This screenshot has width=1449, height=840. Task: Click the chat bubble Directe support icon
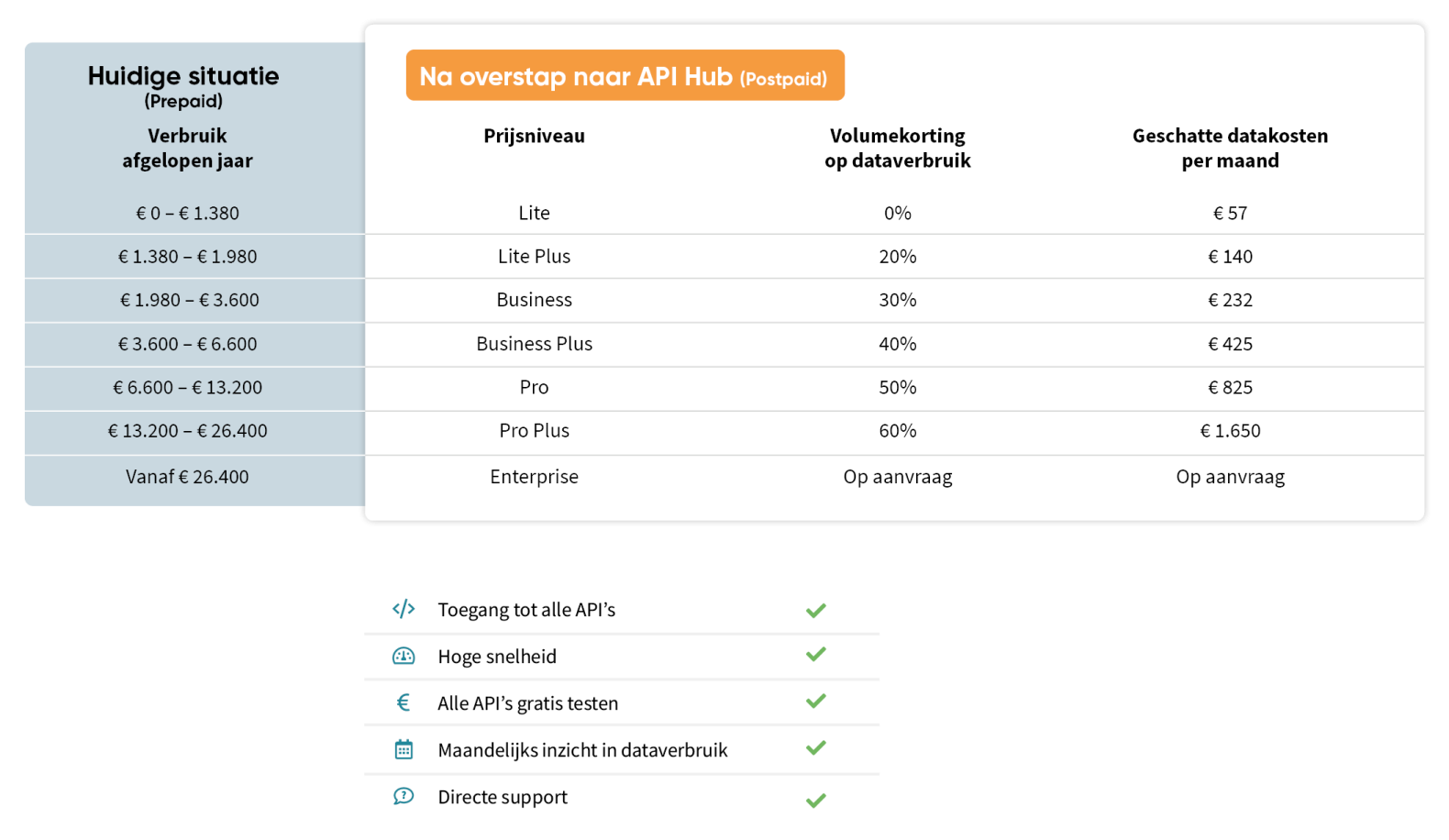pyautogui.click(x=404, y=796)
